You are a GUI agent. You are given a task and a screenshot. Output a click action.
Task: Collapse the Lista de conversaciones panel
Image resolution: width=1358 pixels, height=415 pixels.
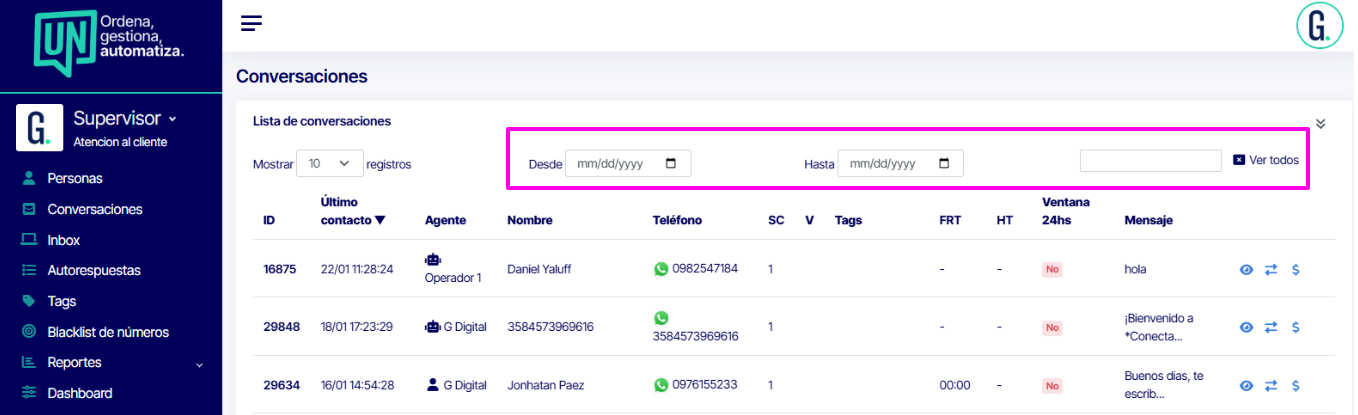(x=1320, y=124)
